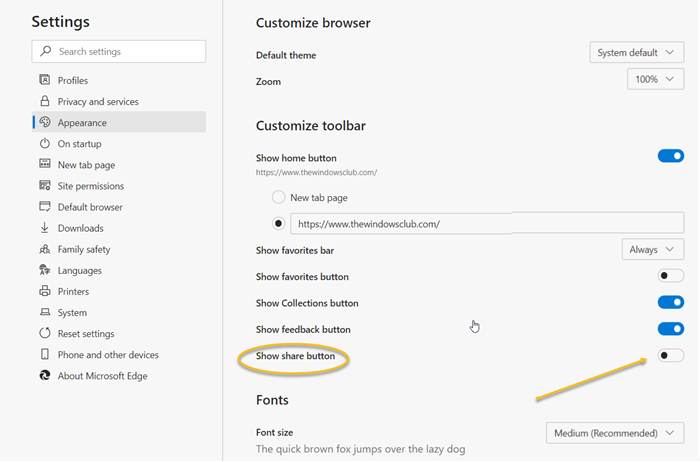700x462 pixels.
Task: Open the Site permissions settings section
Action: [x=91, y=186]
